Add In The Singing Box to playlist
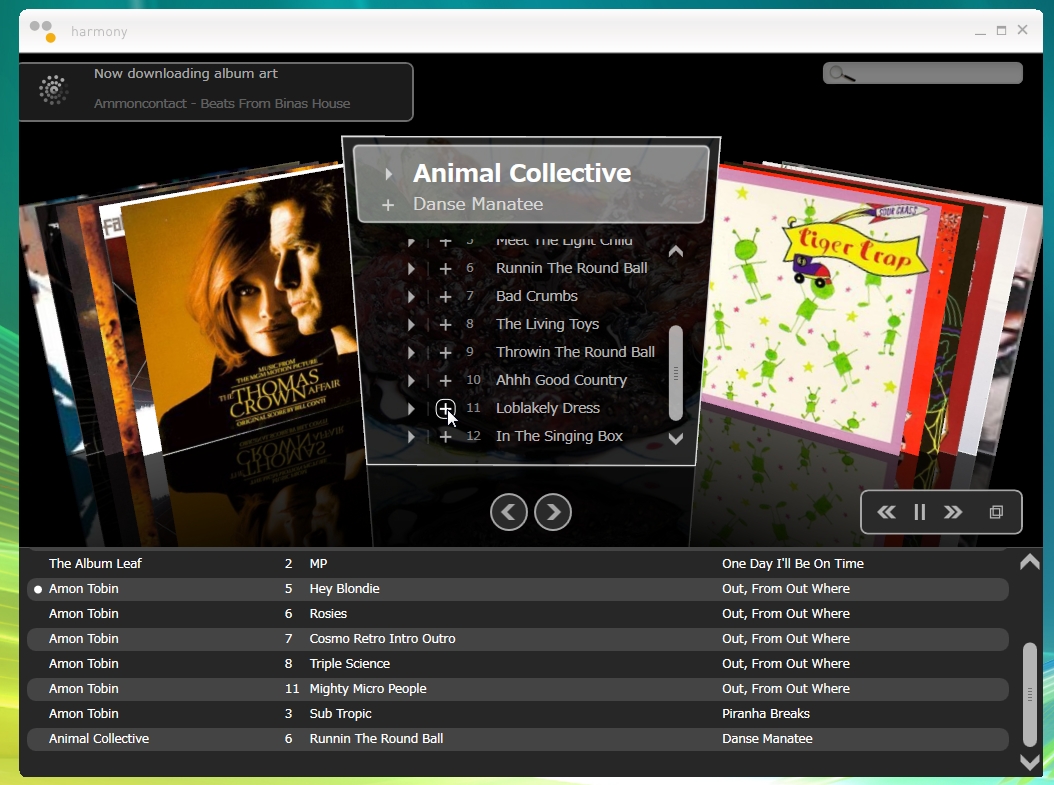This screenshot has height=785, width=1054. click(445, 437)
